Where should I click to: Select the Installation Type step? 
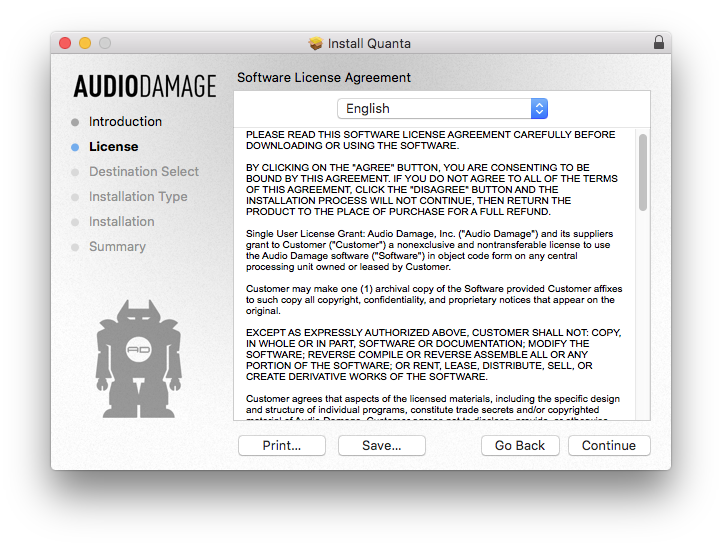point(138,197)
